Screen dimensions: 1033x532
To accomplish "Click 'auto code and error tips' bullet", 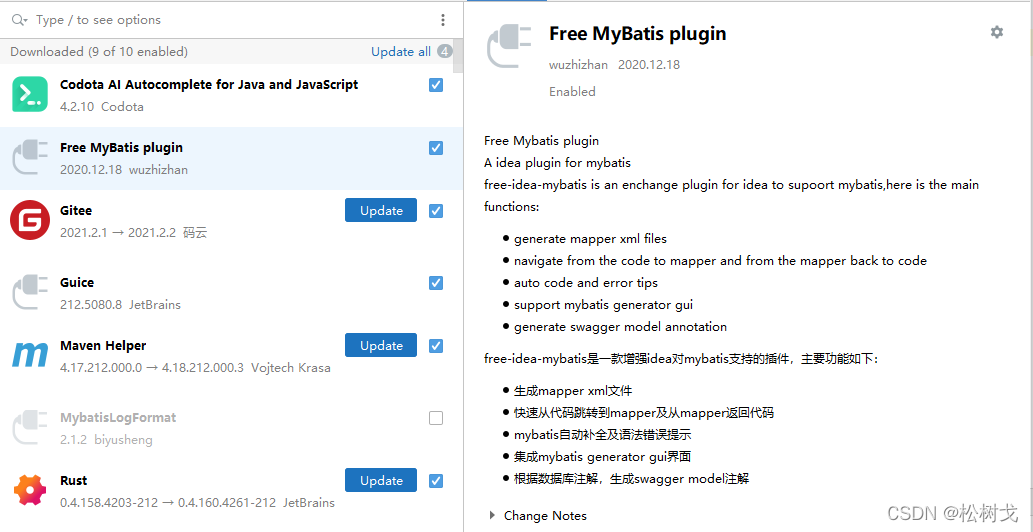I will coord(586,282).
